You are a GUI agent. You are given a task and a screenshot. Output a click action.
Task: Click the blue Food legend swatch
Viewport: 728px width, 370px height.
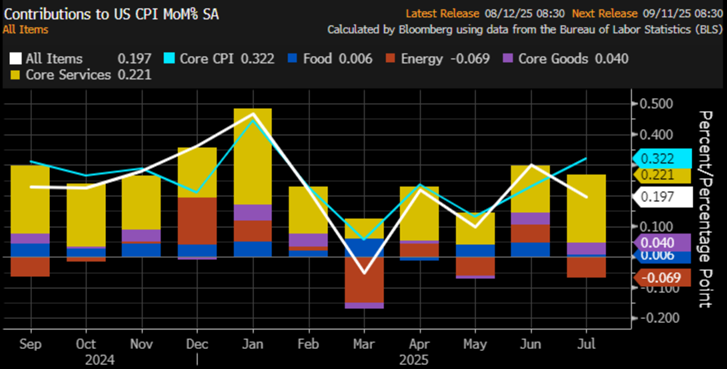coord(292,58)
